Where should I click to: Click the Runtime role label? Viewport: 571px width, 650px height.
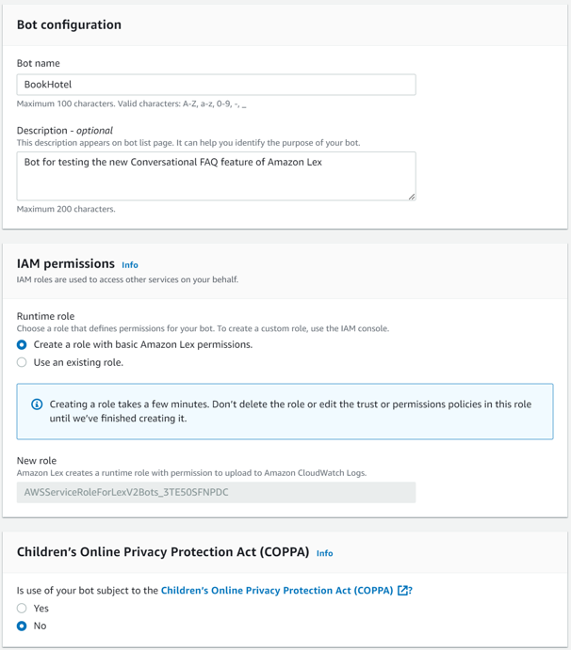point(46,316)
